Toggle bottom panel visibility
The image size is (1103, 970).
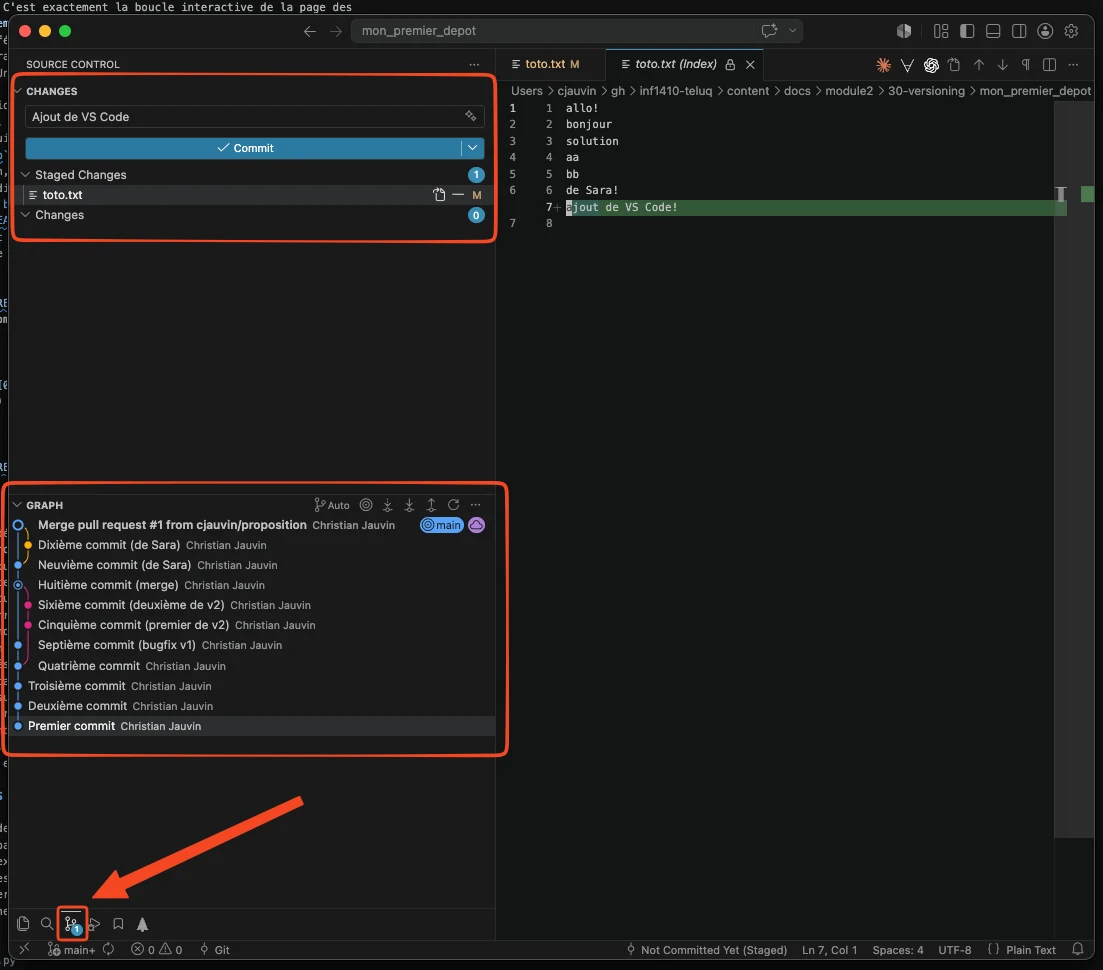click(x=993, y=31)
